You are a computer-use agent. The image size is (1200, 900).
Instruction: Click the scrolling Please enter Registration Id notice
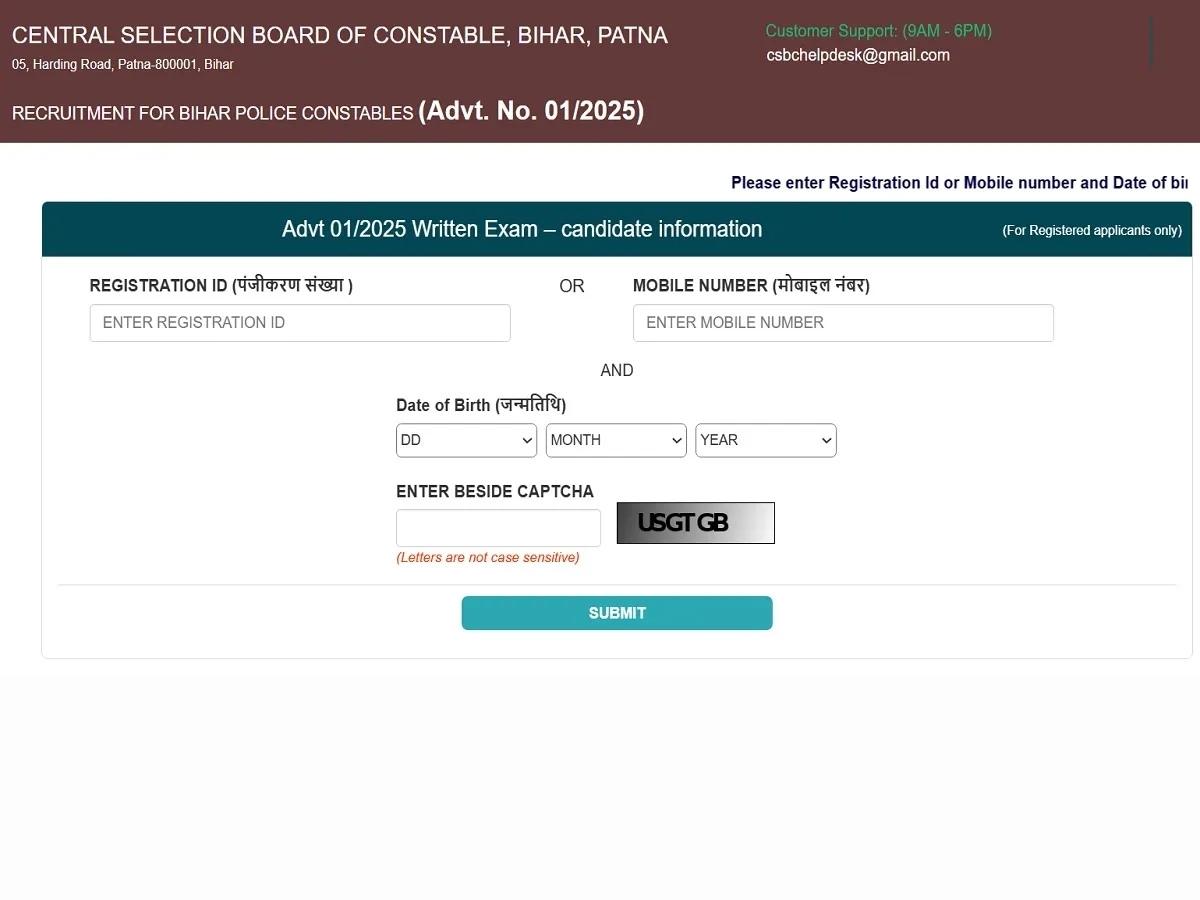958,183
